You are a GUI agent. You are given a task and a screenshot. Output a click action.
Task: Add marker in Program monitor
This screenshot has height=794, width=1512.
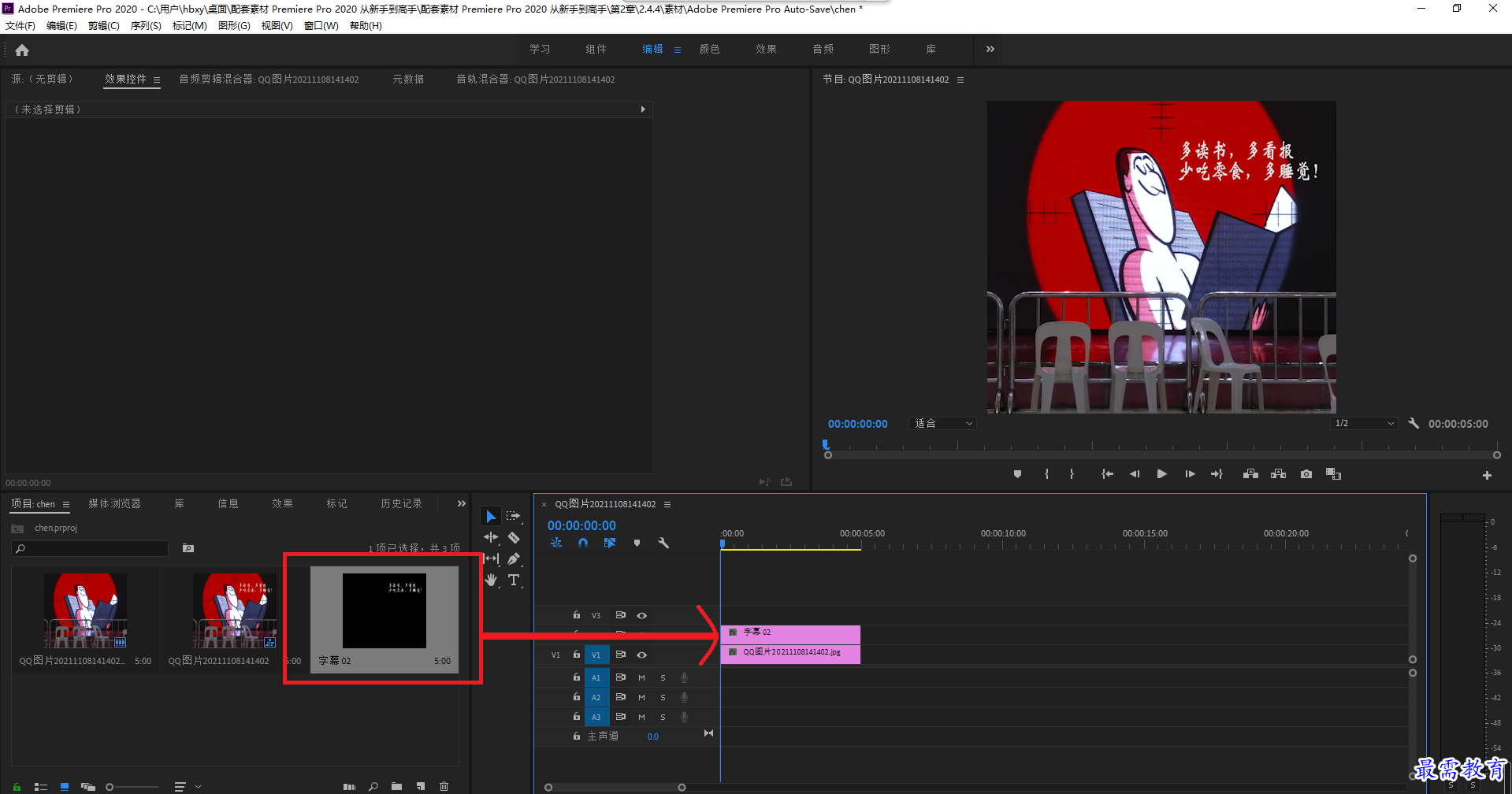coord(1017,474)
